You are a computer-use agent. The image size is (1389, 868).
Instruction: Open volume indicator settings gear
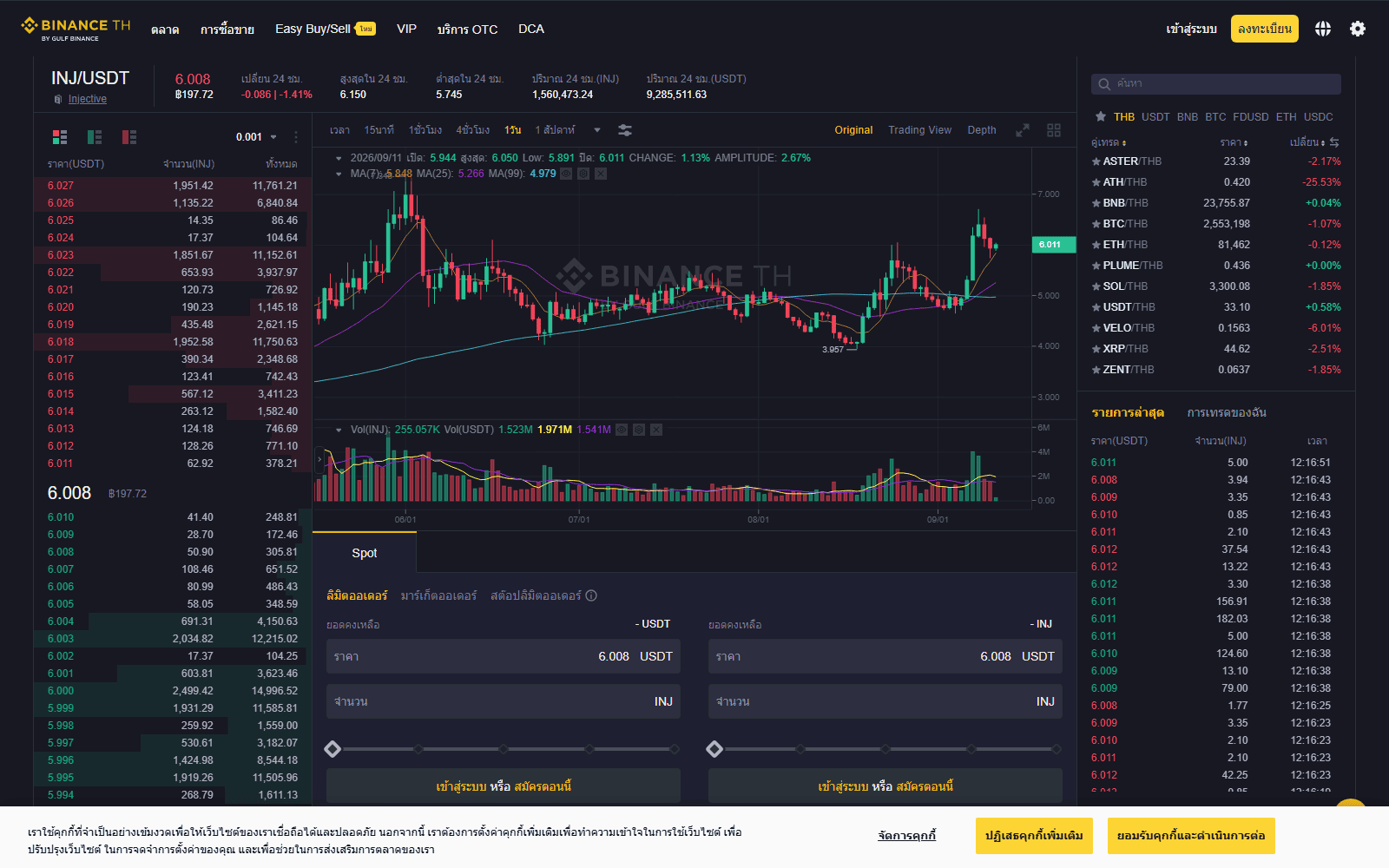pyautogui.click(x=639, y=430)
